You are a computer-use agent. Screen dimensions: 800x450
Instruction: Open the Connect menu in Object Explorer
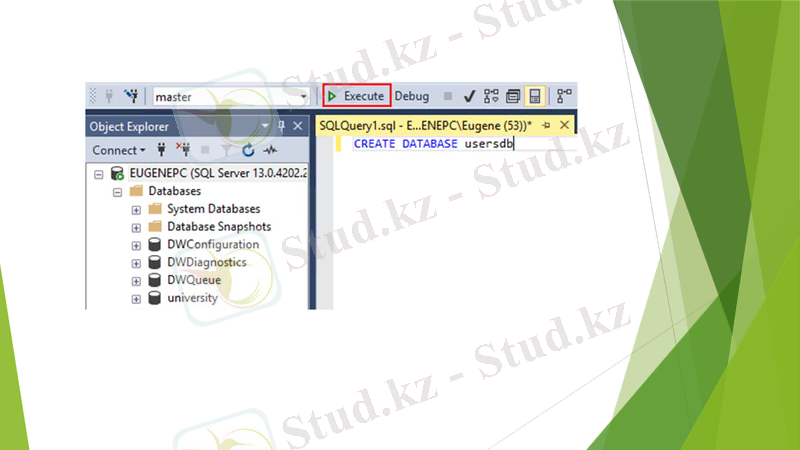click(118, 150)
